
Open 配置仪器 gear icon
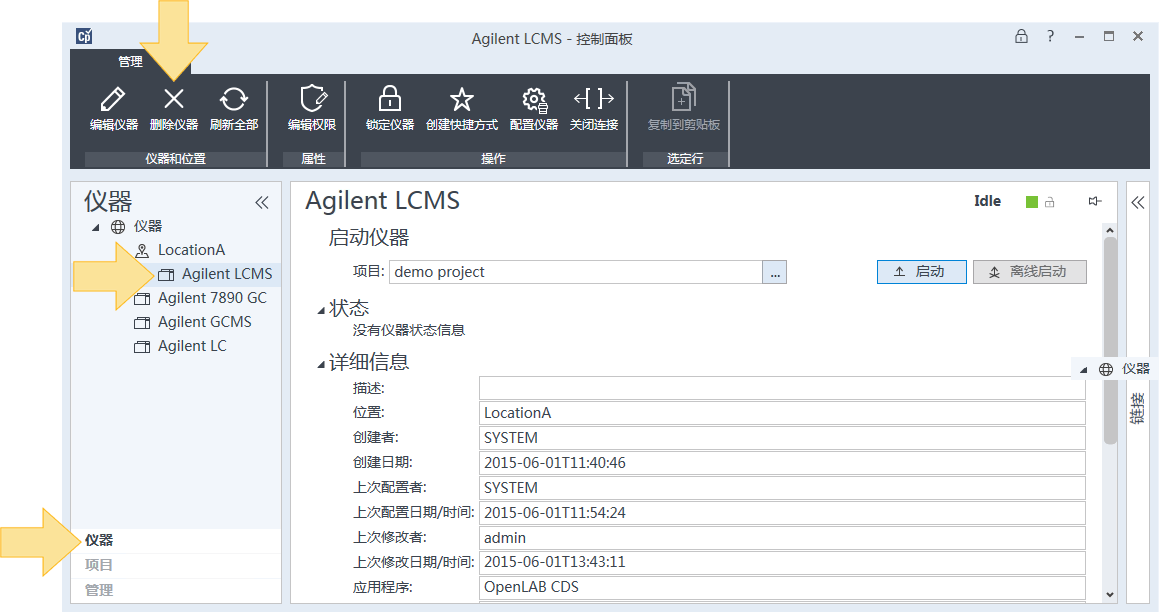534,99
